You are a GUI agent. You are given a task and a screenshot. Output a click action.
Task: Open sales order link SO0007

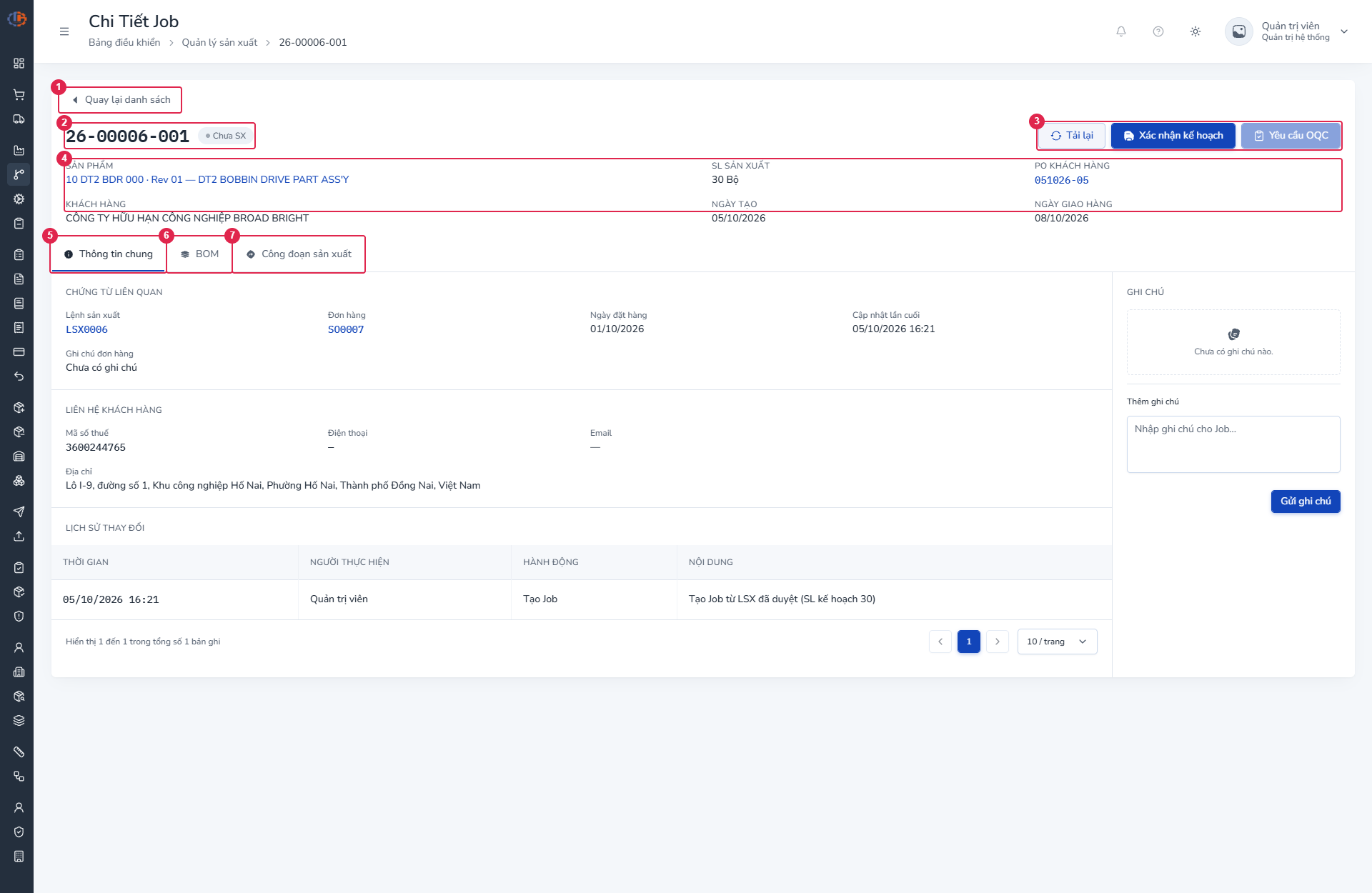pos(346,329)
